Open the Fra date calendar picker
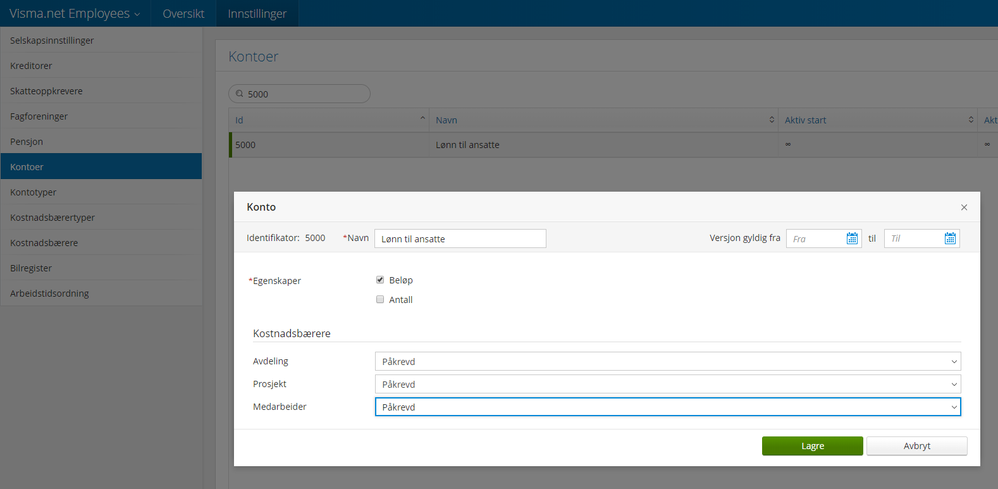The image size is (998, 489). (x=852, y=239)
